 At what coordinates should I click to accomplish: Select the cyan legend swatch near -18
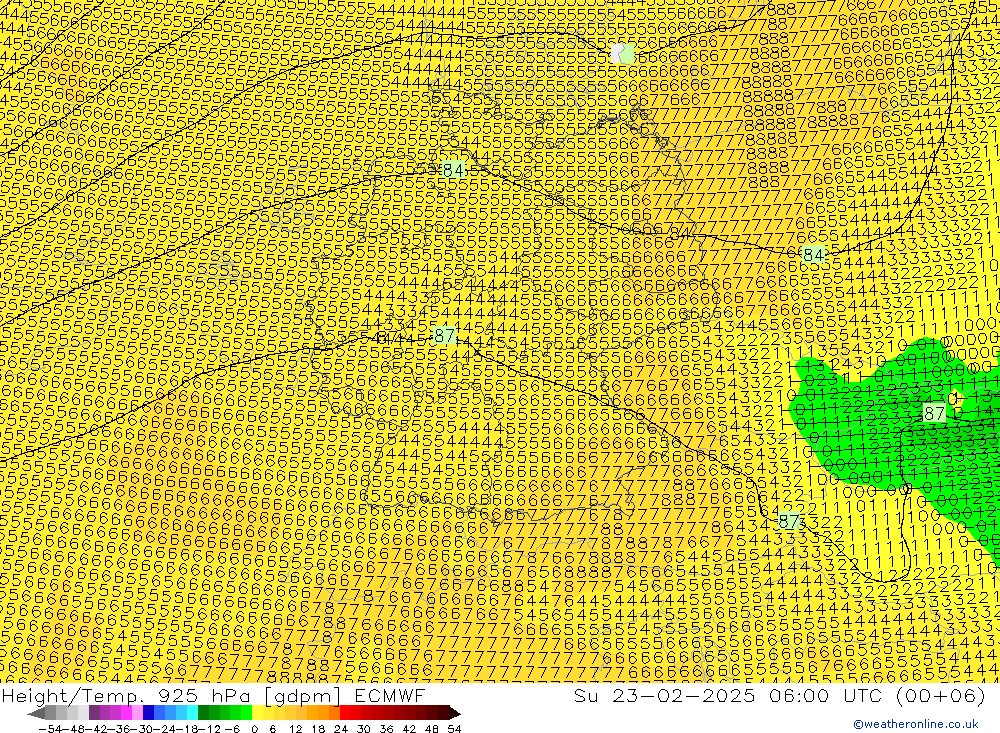point(192,713)
